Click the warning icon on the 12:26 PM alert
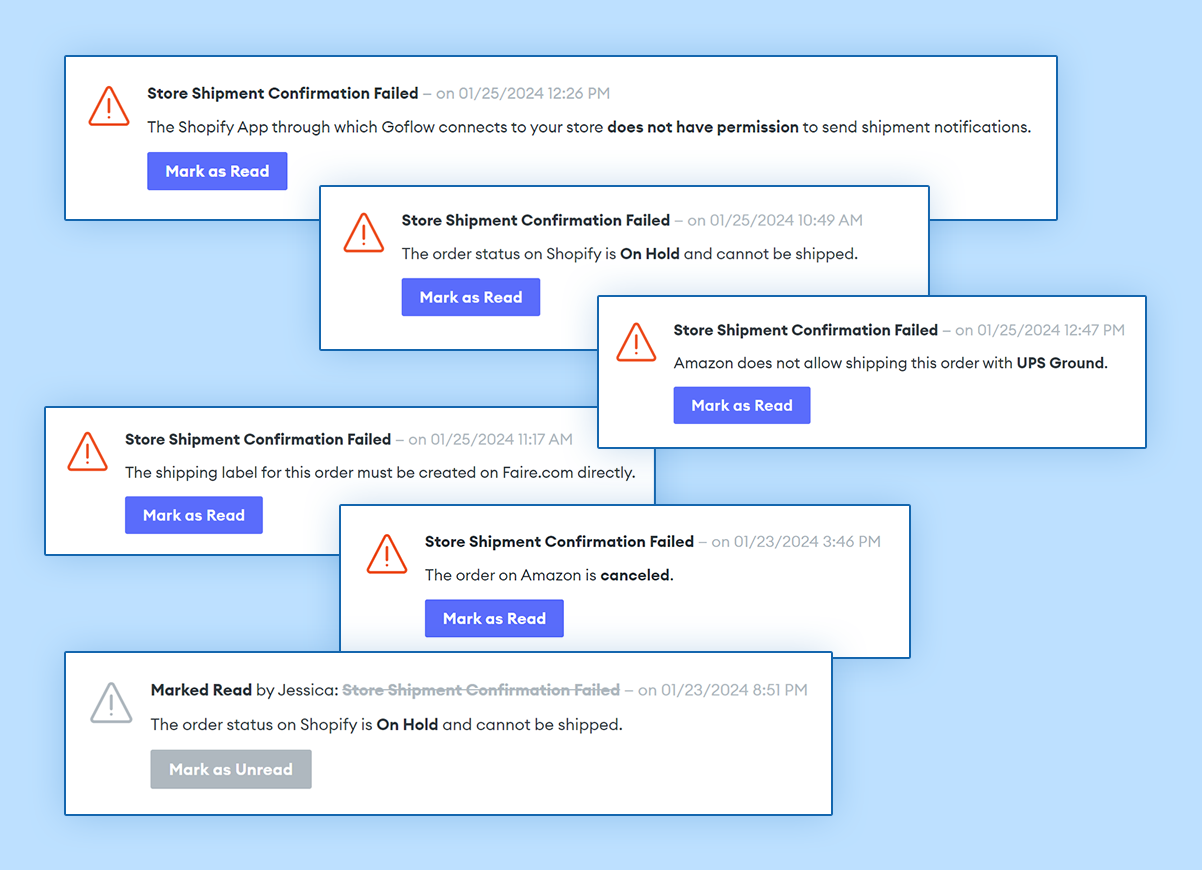Image resolution: width=1202 pixels, height=870 pixels. pyautogui.click(x=108, y=106)
